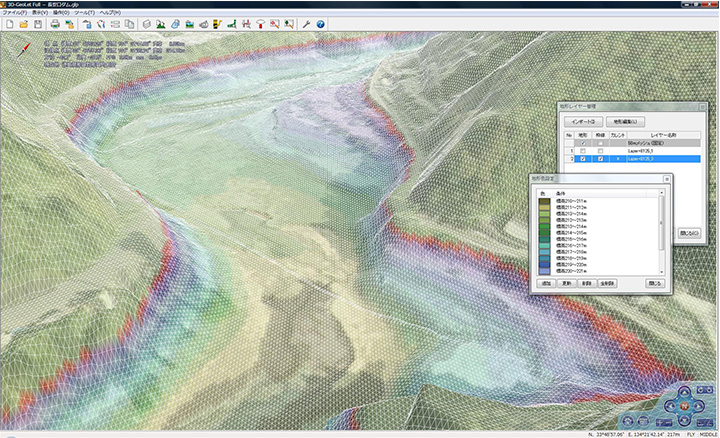Open the ファイル(F) menu
720x438 pixels.
point(14,12)
